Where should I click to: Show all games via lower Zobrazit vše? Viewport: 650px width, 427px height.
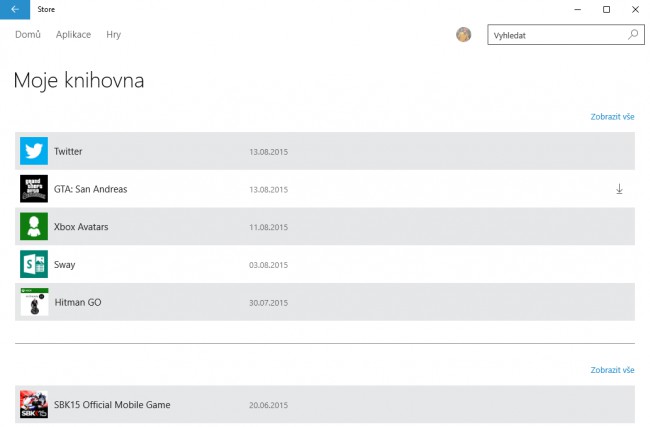click(612, 370)
